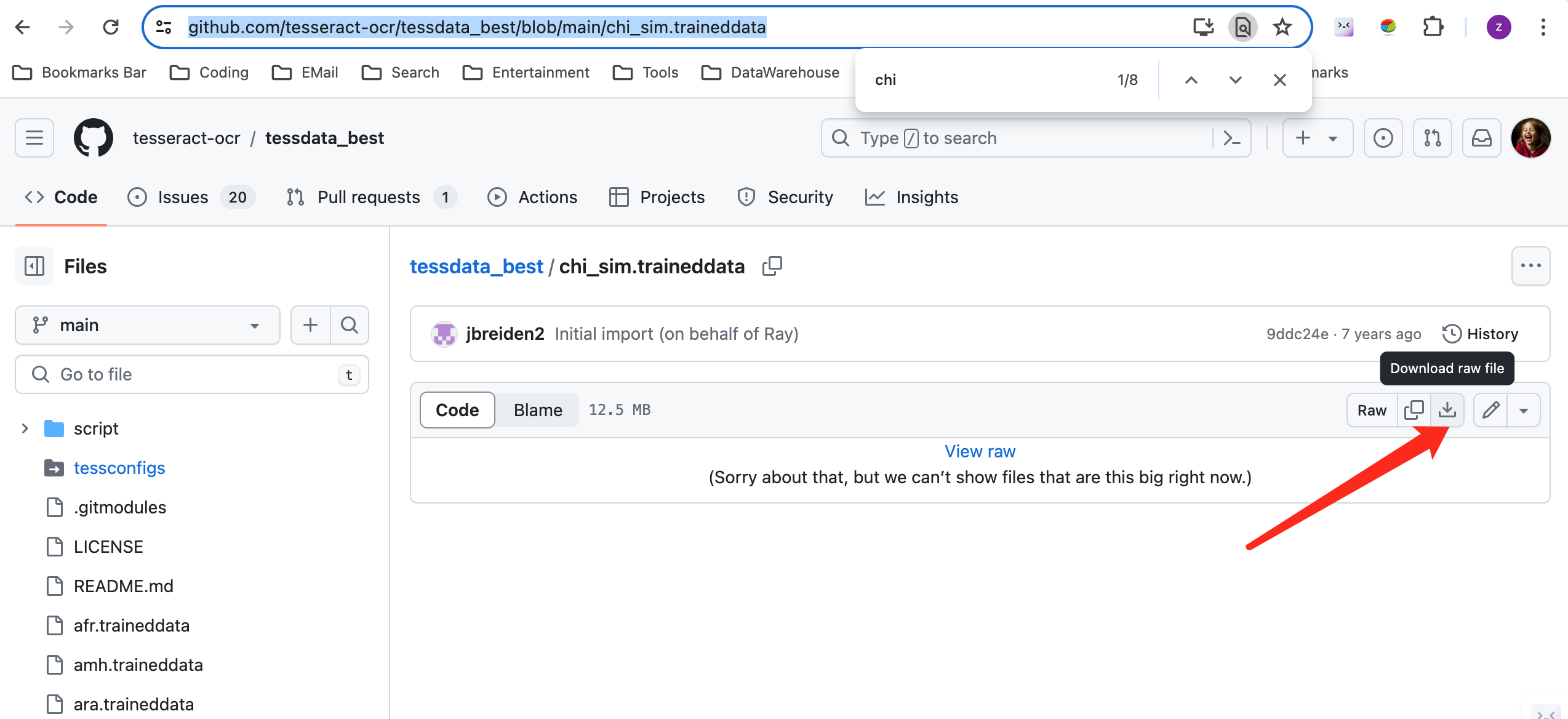Open the Insights tab
The height and width of the screenshot is (719, 1568).
(x=911, y=197)
